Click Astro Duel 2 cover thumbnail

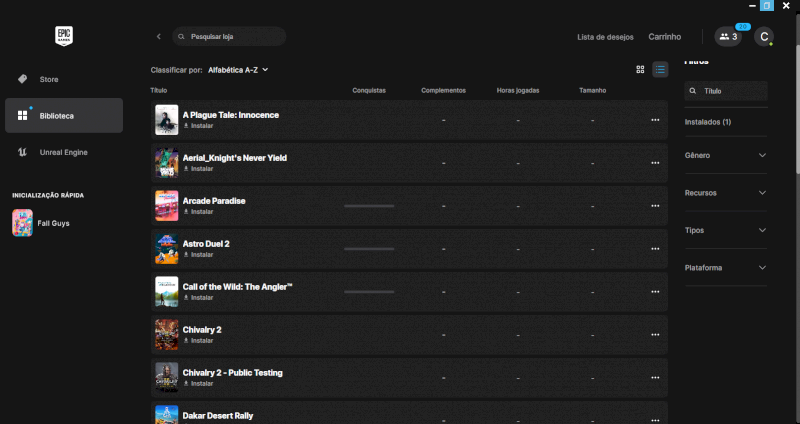point(167,249)
